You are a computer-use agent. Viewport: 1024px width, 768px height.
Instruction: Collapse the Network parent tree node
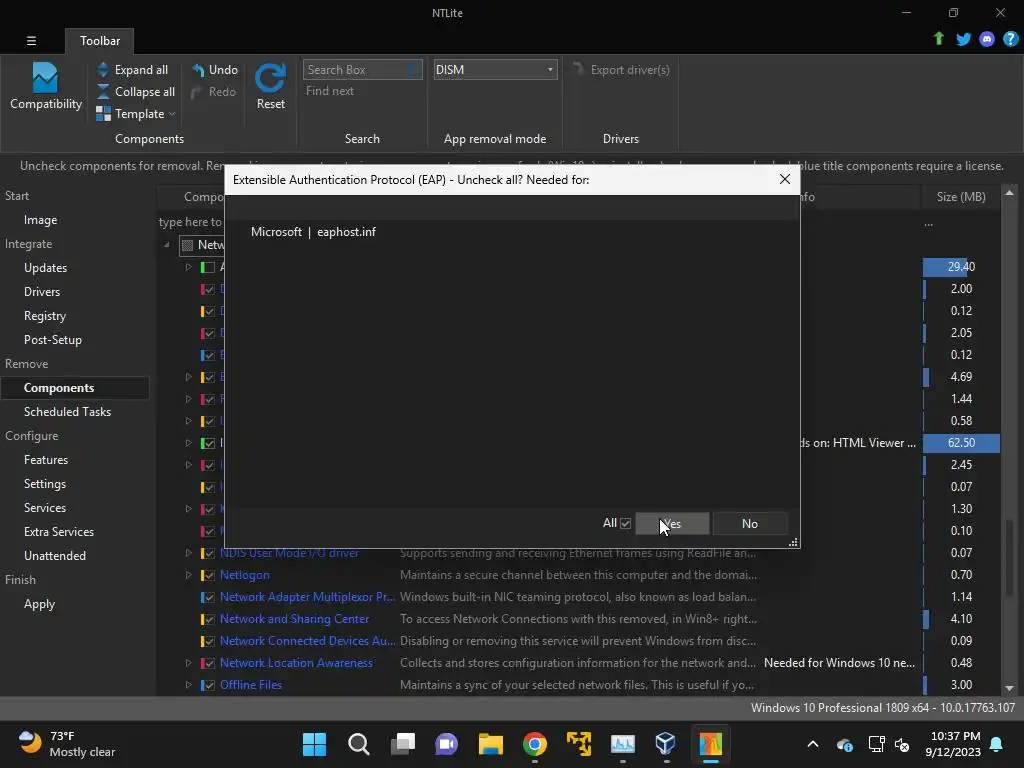pos(167,245)
